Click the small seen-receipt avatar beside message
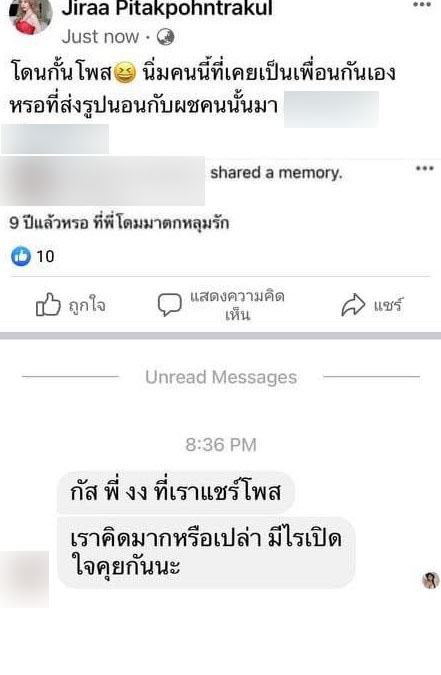The width and height of the screenshot is (441, 675). pos(430,580)
